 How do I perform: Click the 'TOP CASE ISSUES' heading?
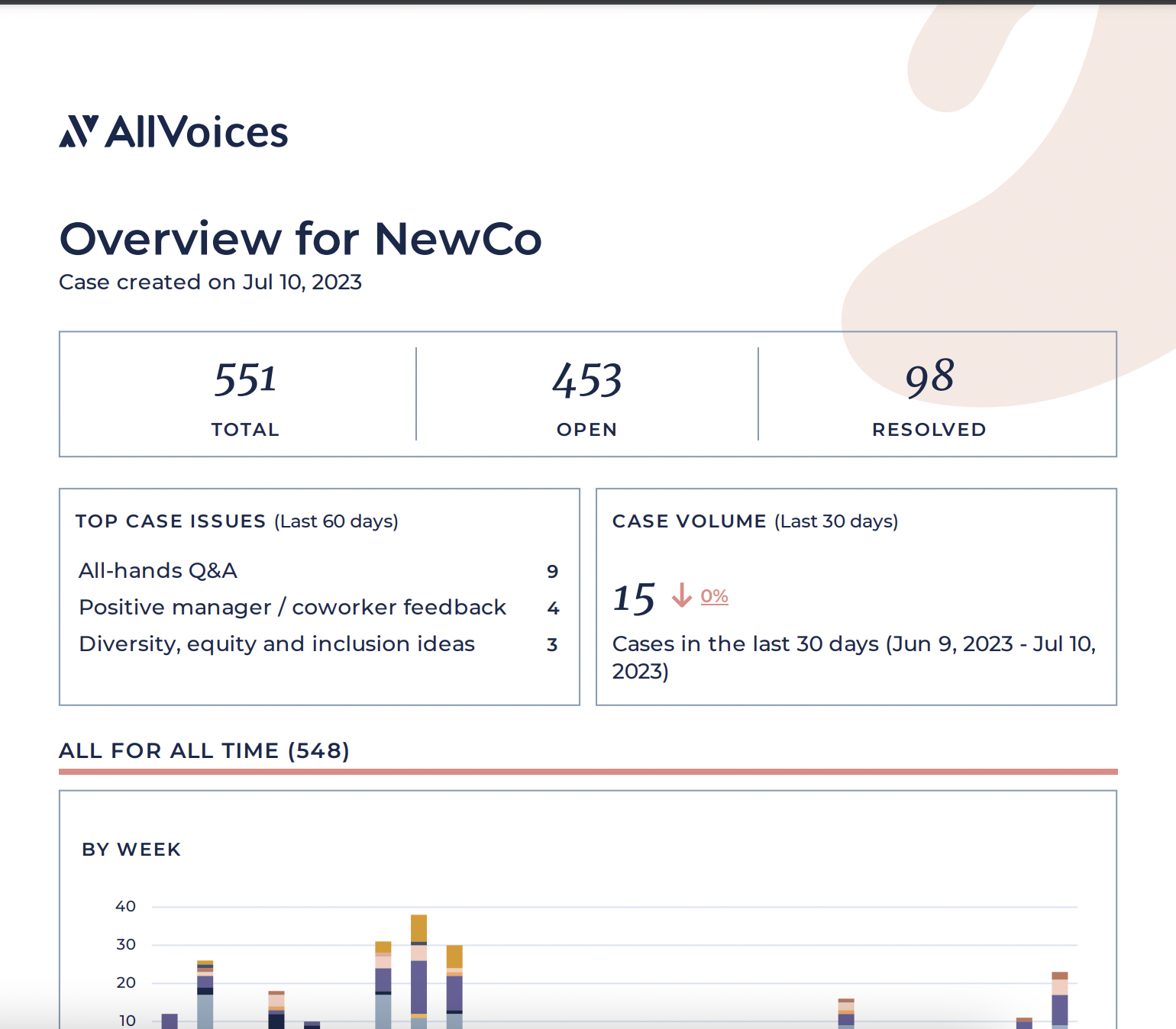(170, 521)
